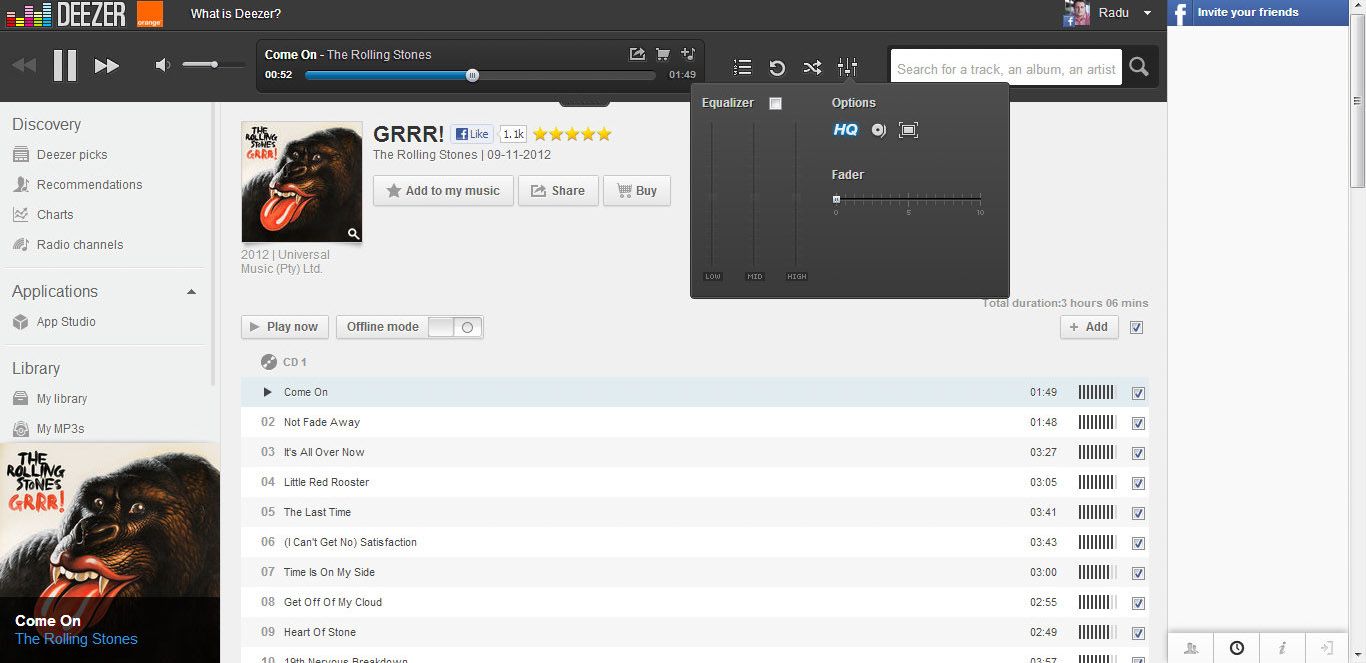The width and height of the screenshot is (1366, 663).
Task: Pause playback with the pause button
Action: [x=65, y=66]
